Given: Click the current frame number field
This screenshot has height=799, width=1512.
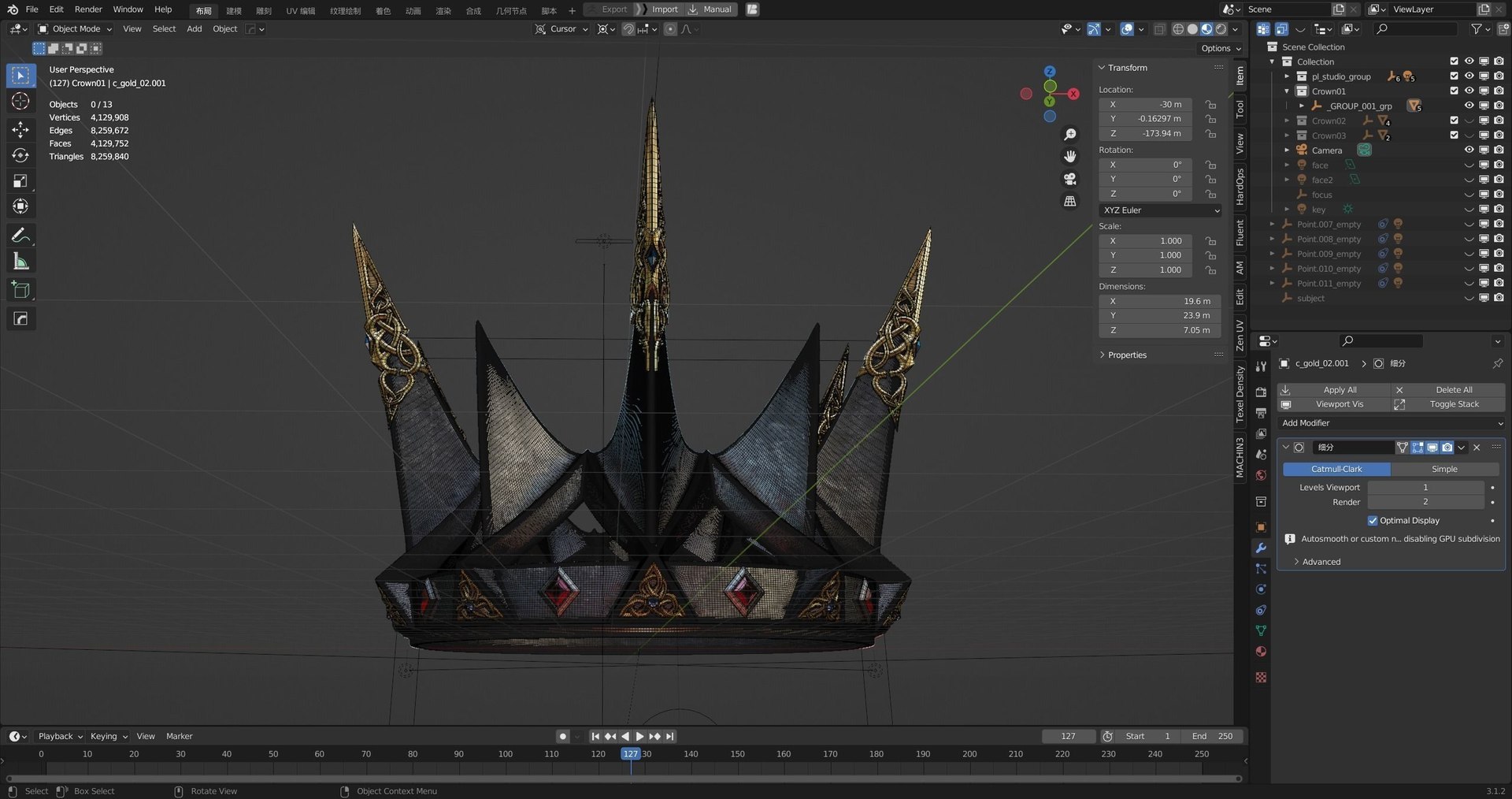Looking at the screenshot, I should tap(1068, 737).
